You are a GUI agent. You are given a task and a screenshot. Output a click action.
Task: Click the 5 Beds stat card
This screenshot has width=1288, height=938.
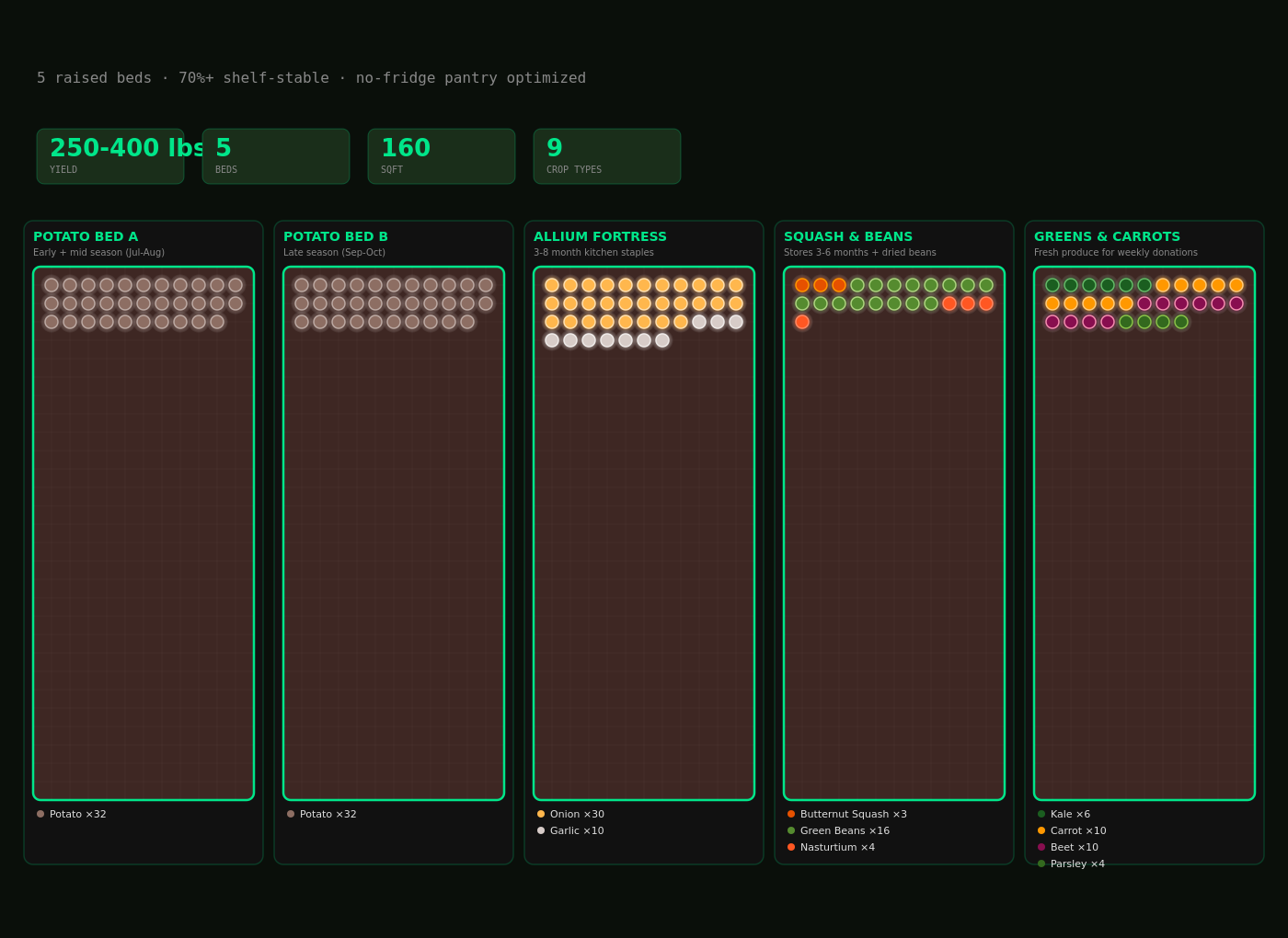(x=276, y=156)
